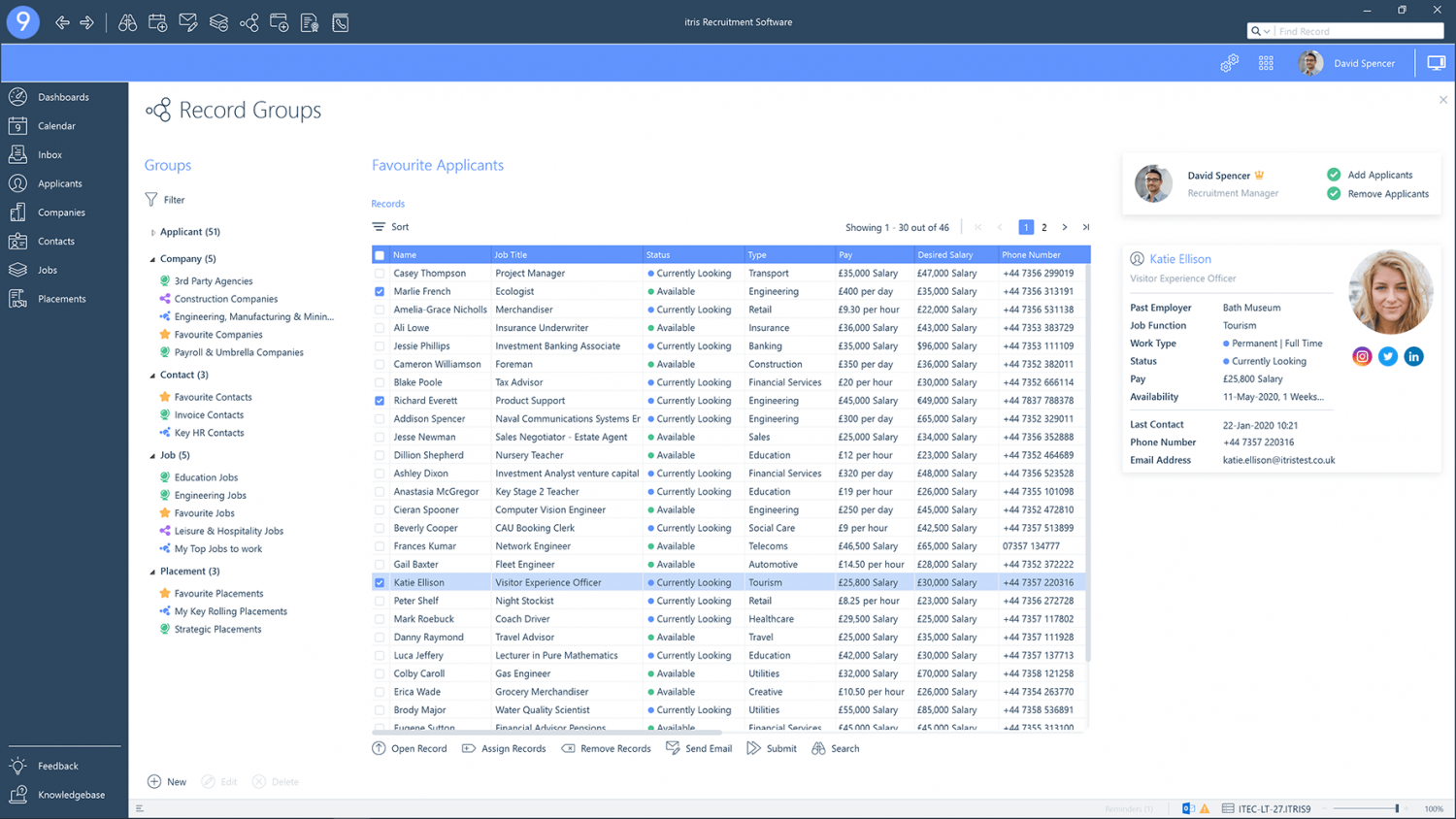Collapse the Job (5) group

point(152,455)
